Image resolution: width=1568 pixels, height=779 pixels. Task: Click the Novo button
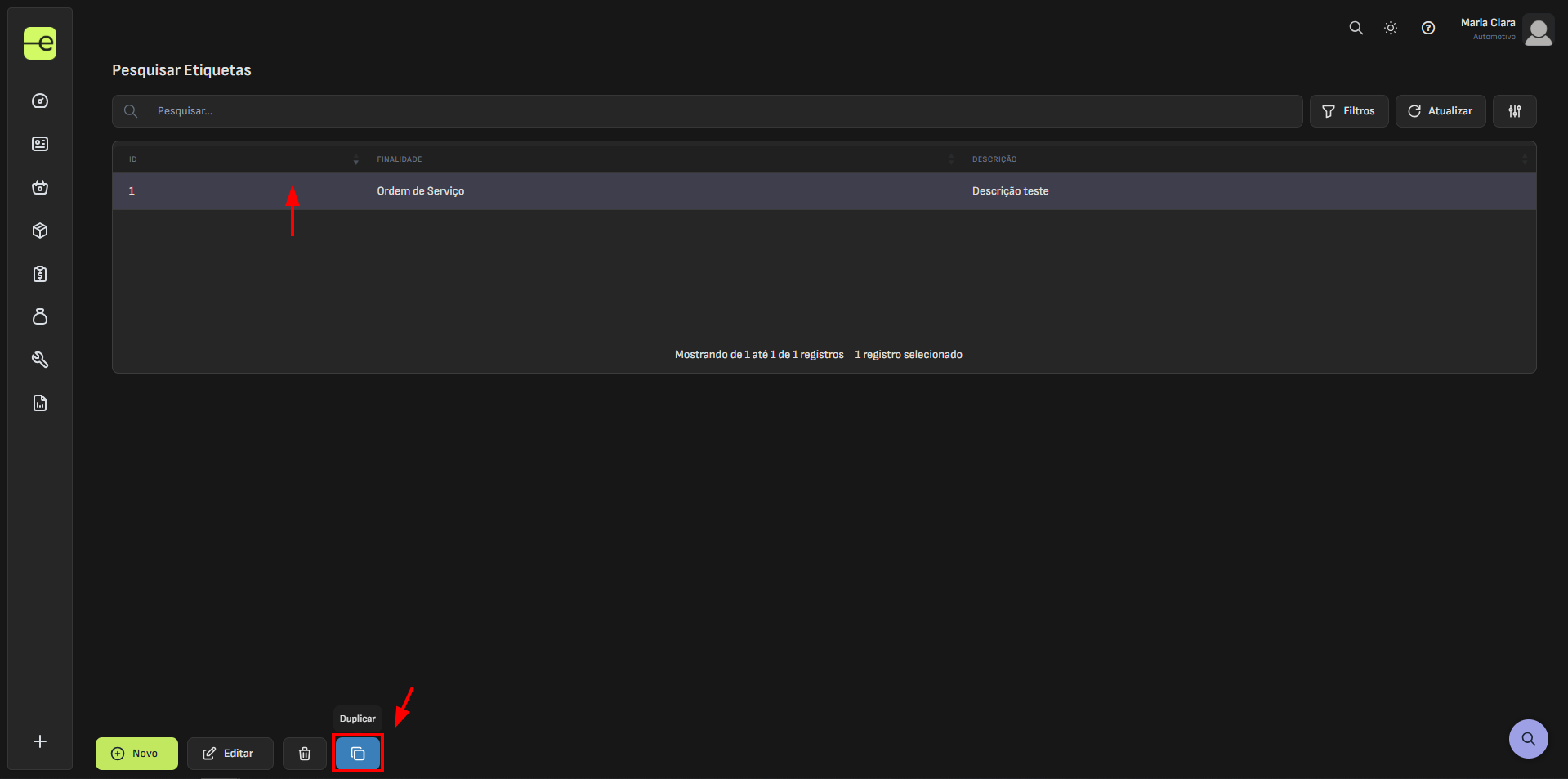point(136,754)
